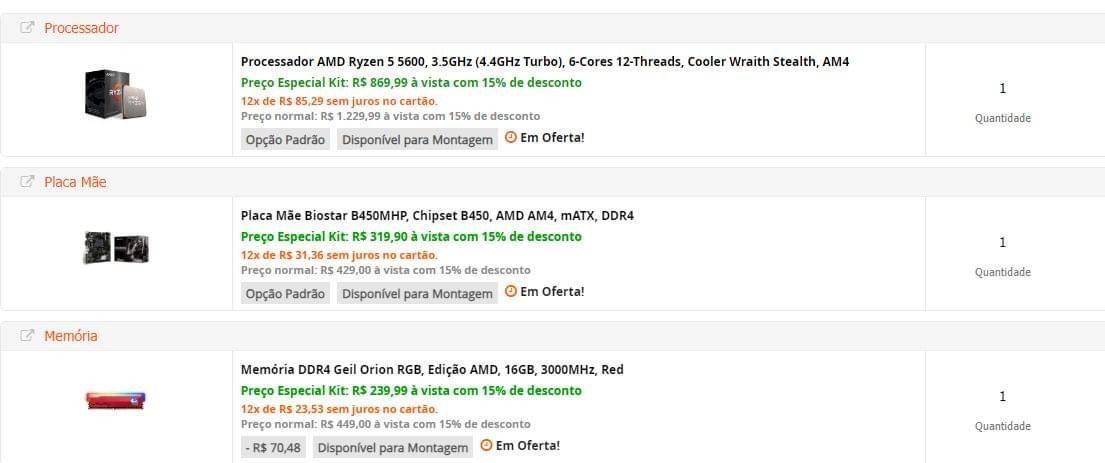Click the processor's Opção Padrão tag
The image size is (1105, 463).
(x=285, y=140)
